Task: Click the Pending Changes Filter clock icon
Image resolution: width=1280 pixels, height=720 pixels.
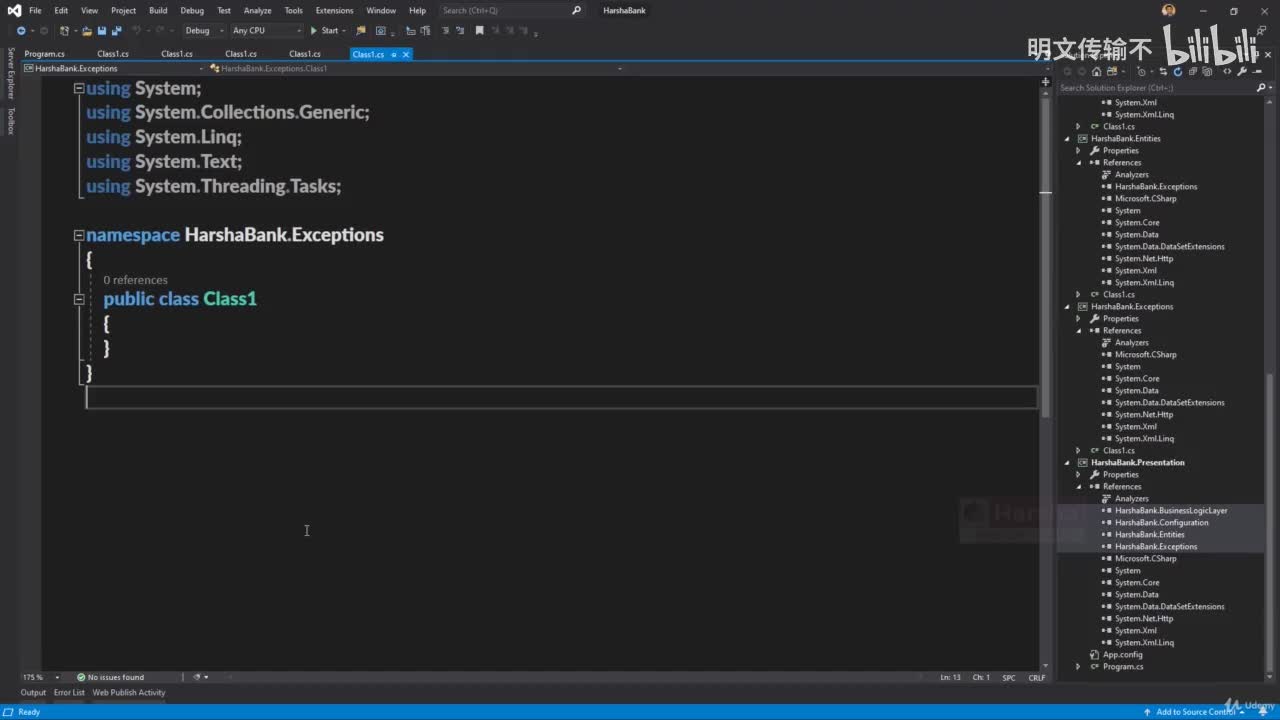Action: coord(1142,72)
